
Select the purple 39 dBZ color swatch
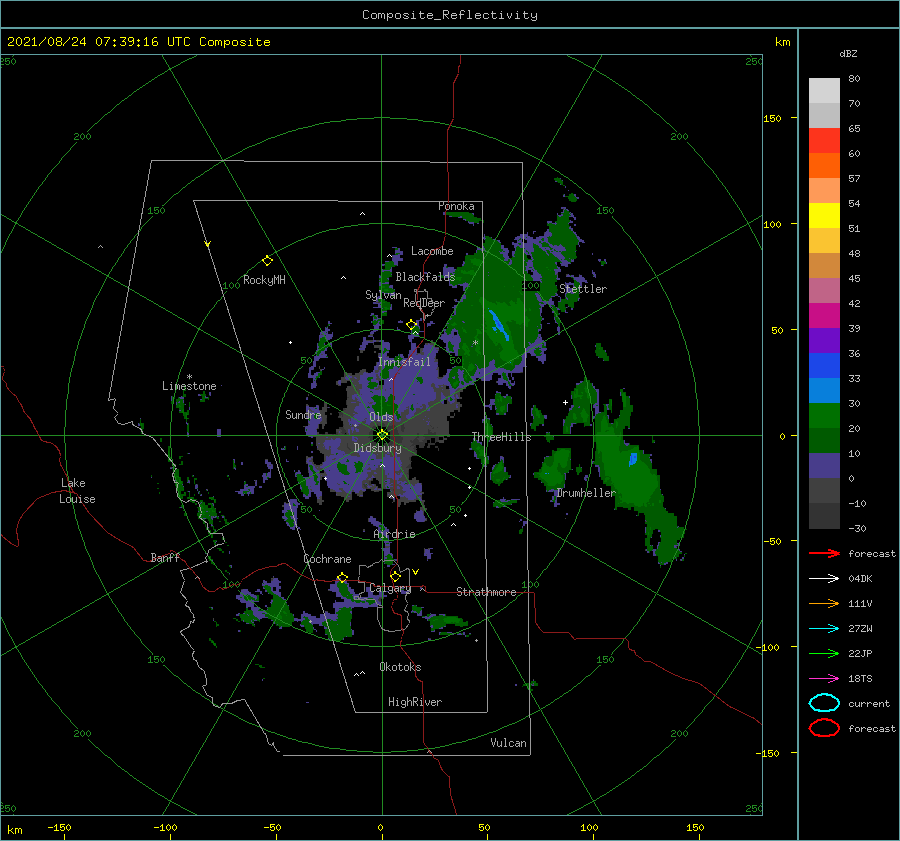tap(824, 341)
